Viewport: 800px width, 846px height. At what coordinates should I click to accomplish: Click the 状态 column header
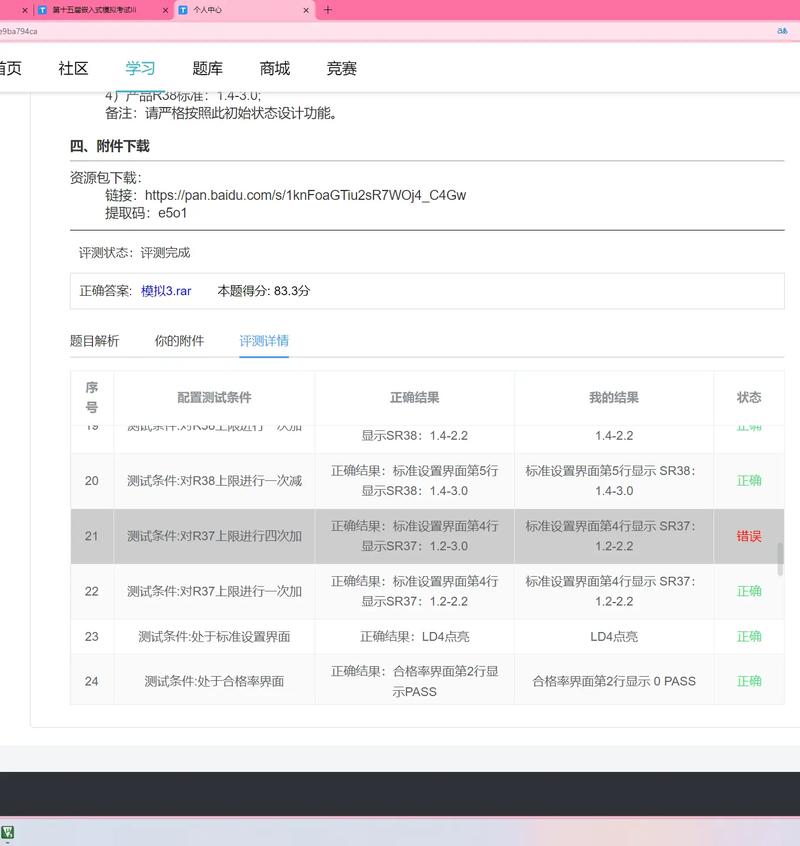tap(749, 398)
